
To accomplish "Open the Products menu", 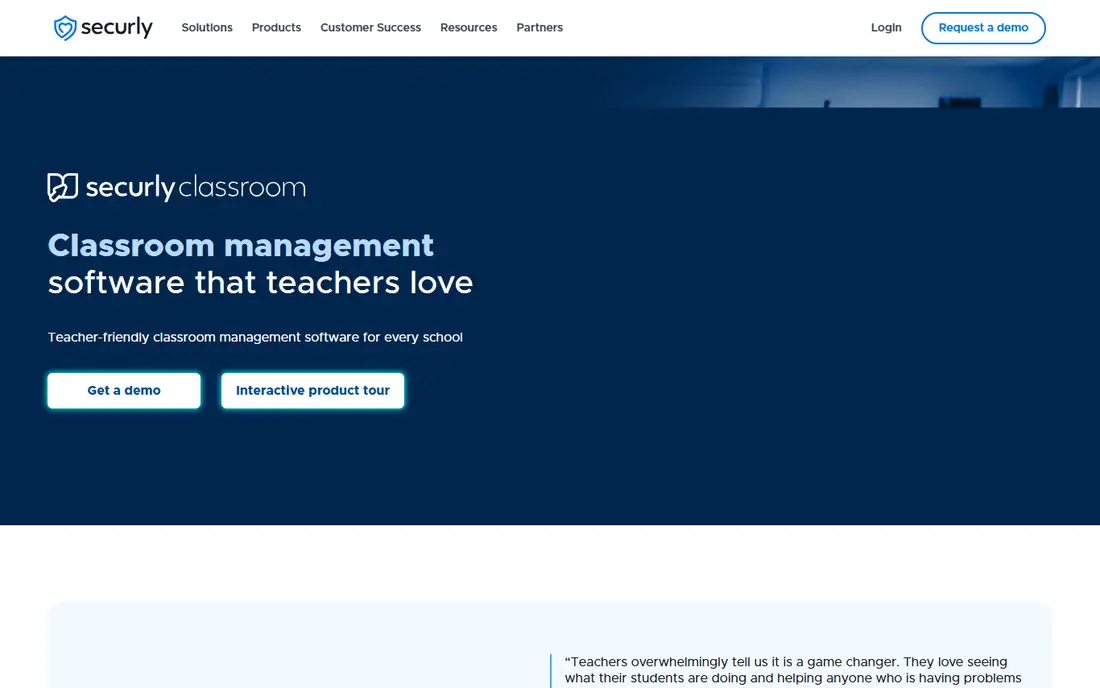I will click(276, 27).
